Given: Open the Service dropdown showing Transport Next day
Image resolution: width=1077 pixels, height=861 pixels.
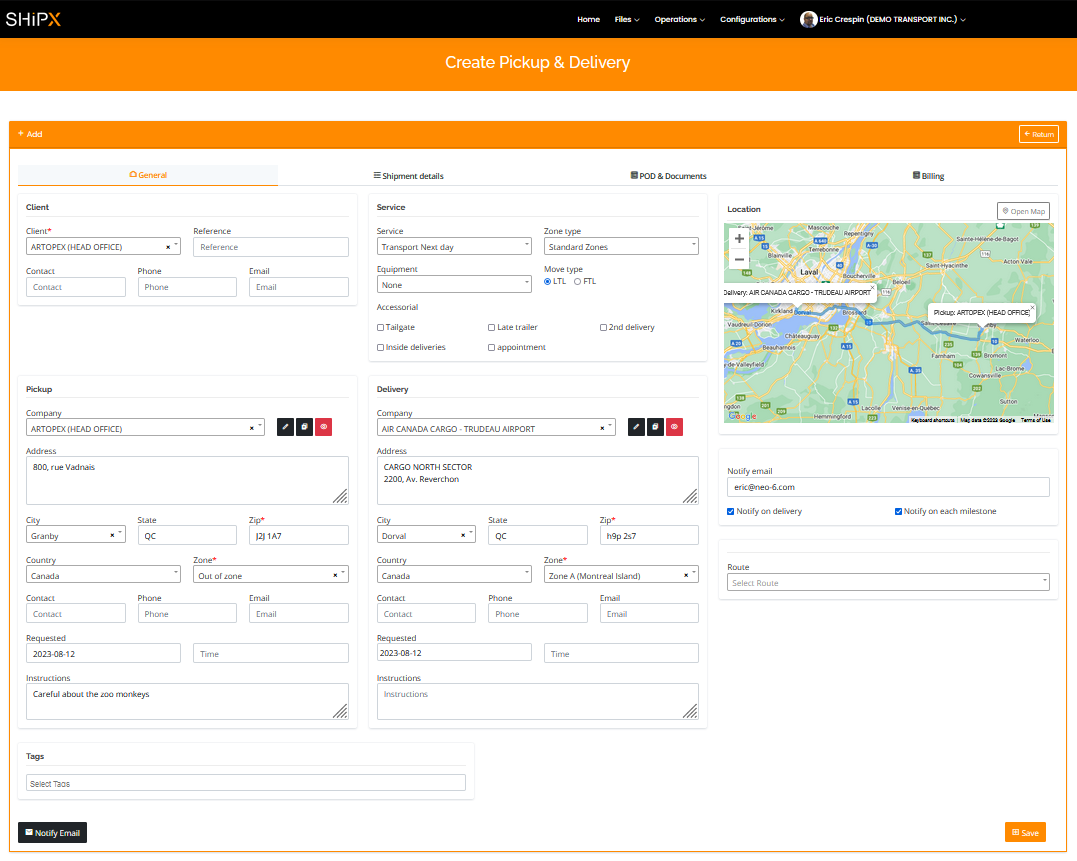Looking at the screenshot, I should click(x=454, y=246).
